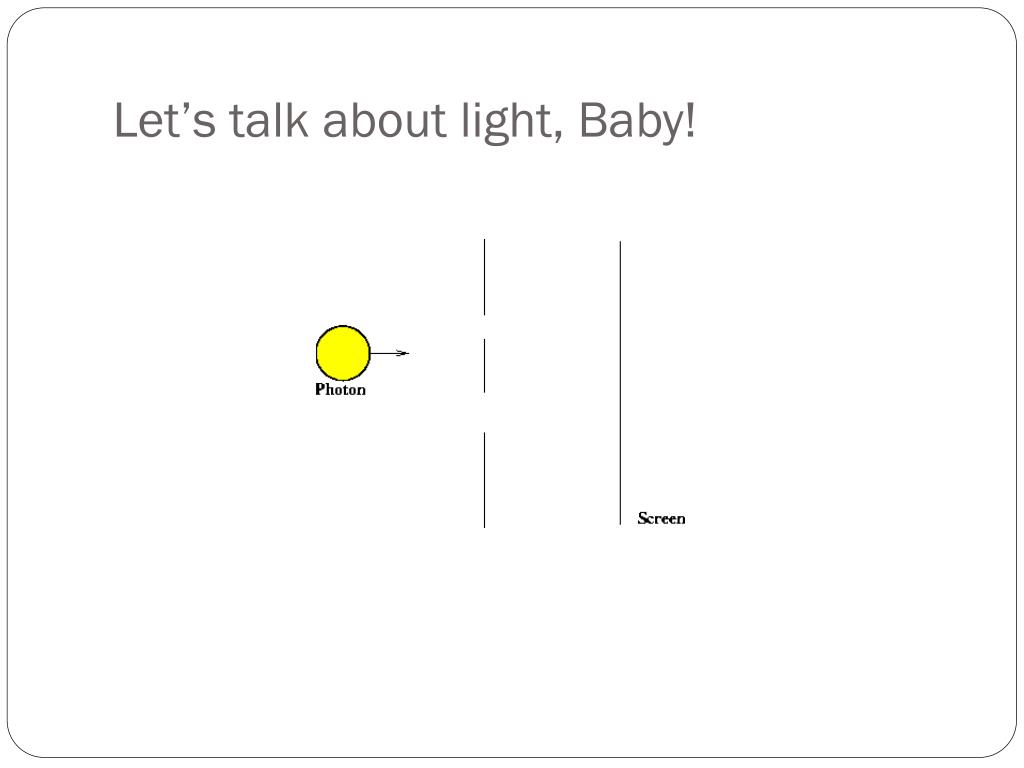
Task: Select the "Screen" label text
Action: pos(662,519)
